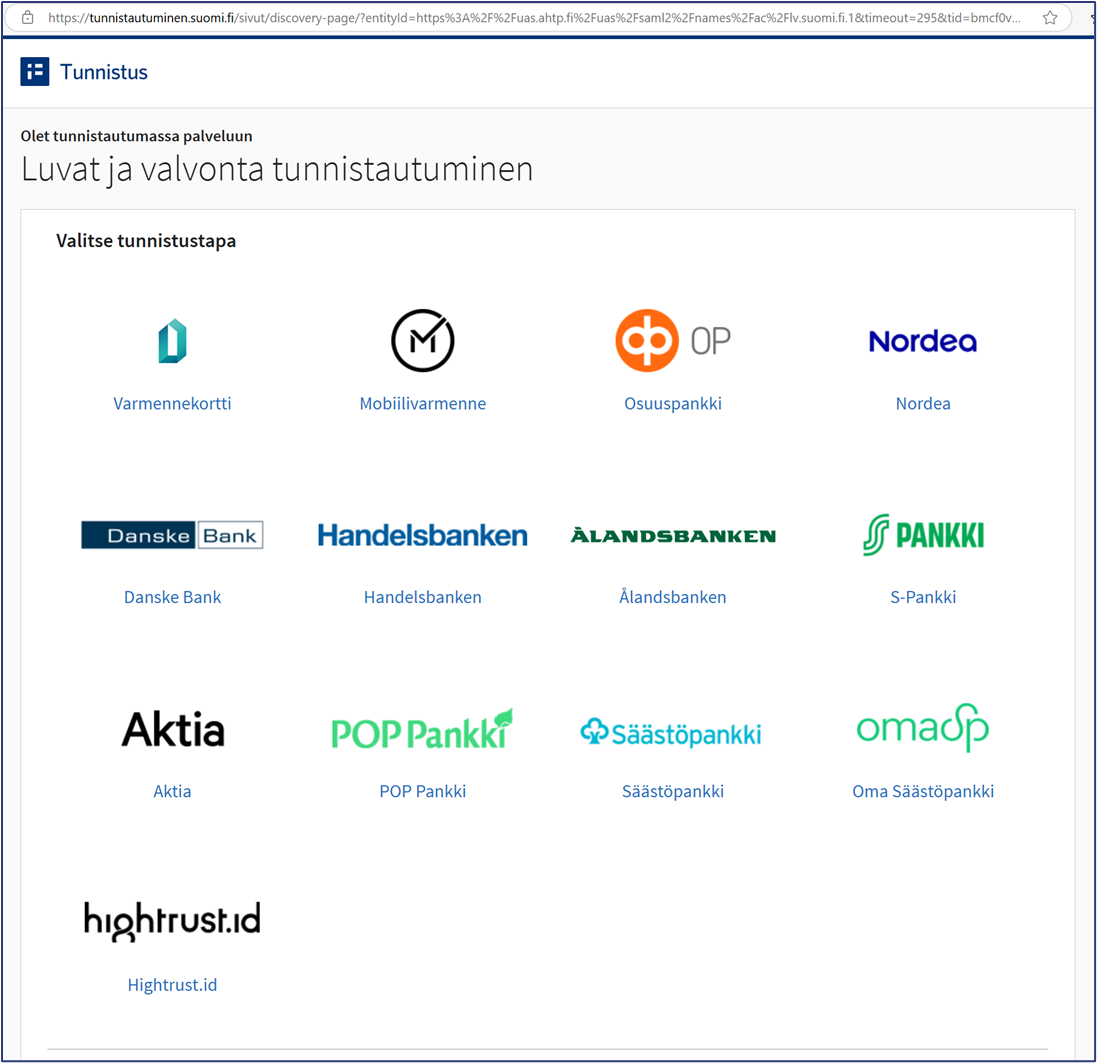Click the POP Pankki logo
This screenshot has height=1063, width=1097.
click(422, 729)
